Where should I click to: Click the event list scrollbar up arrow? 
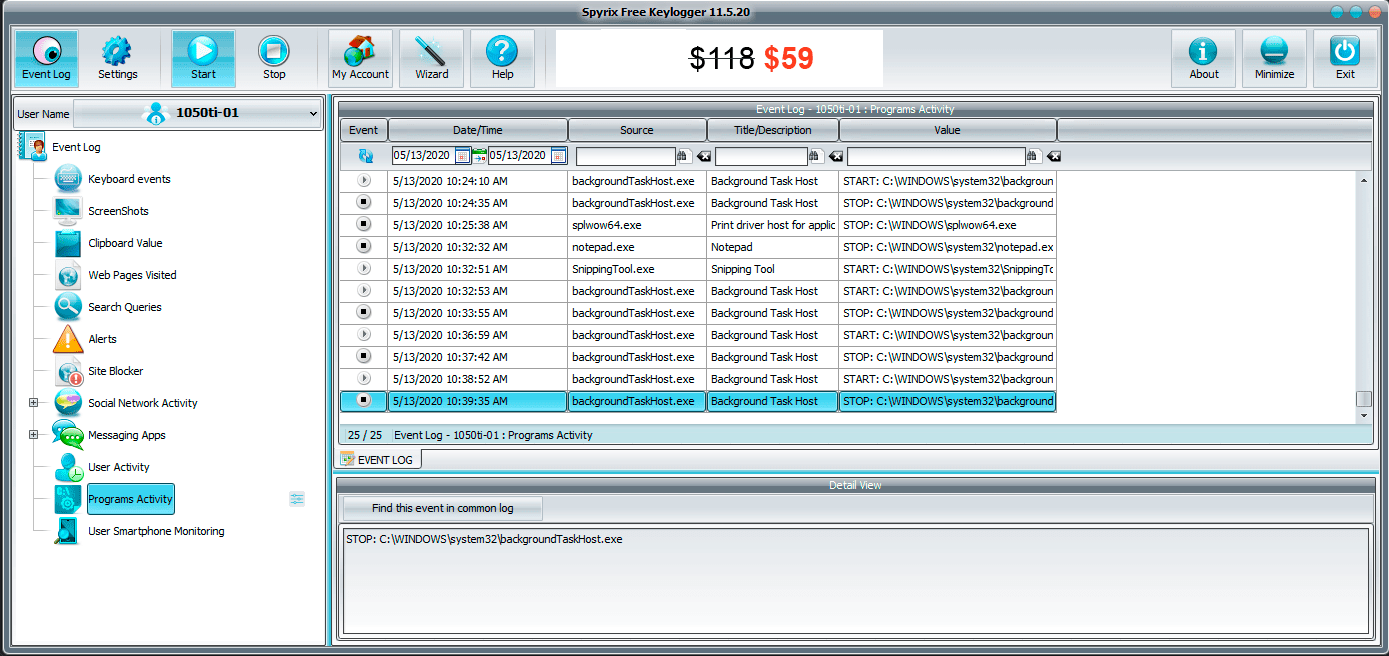click(x=1364, y=179)
